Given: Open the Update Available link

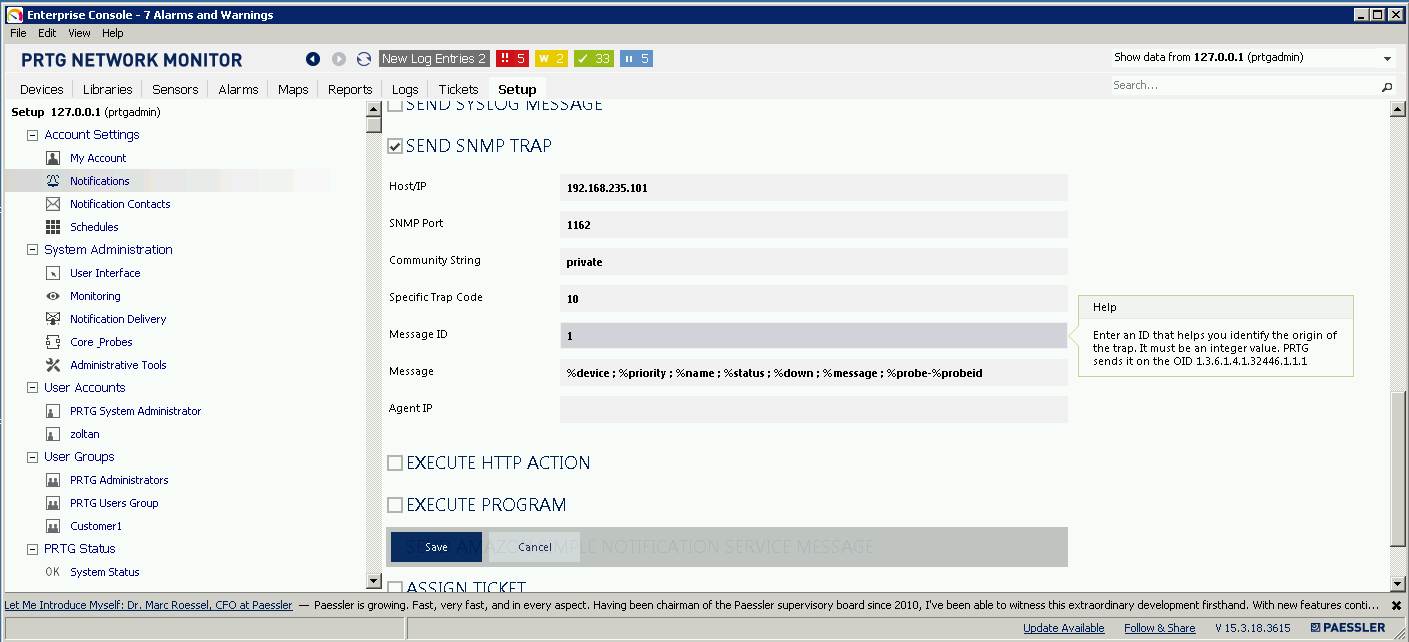Looking at the screenshot, I should [x=1064, y=628].
